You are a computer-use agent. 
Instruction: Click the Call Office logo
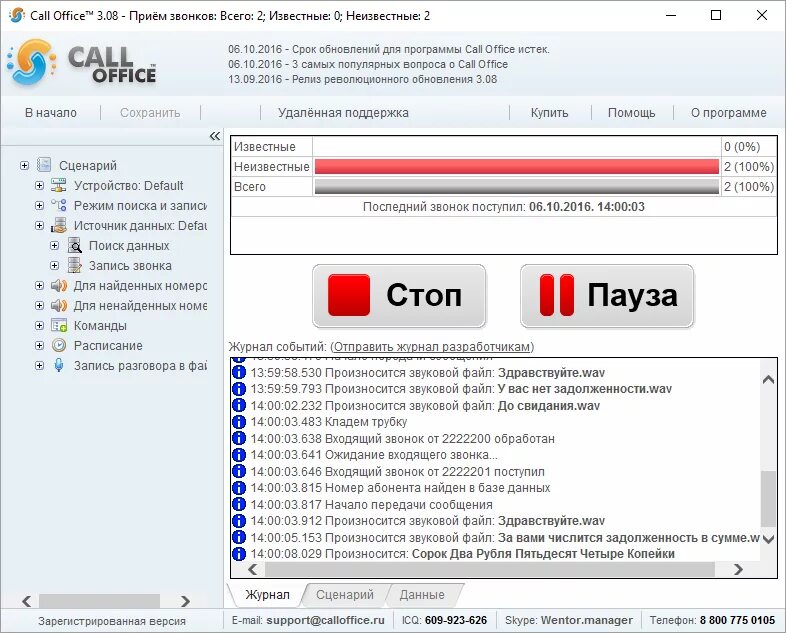tap(83, 63)
